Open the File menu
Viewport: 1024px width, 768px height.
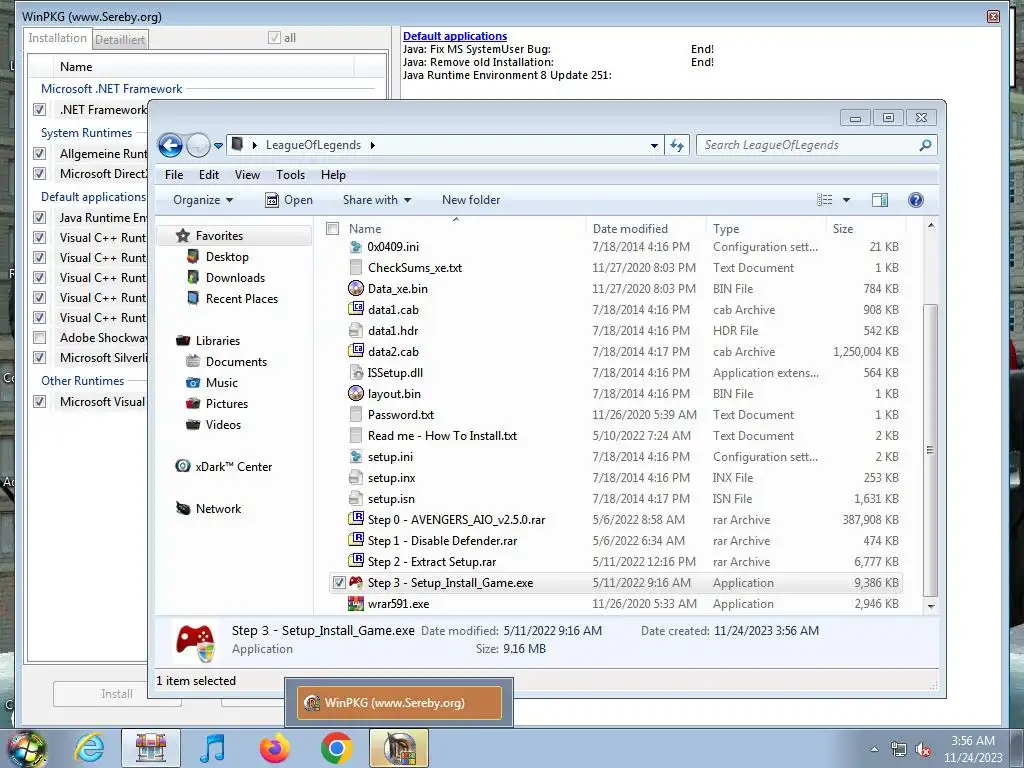click(174, 174)
